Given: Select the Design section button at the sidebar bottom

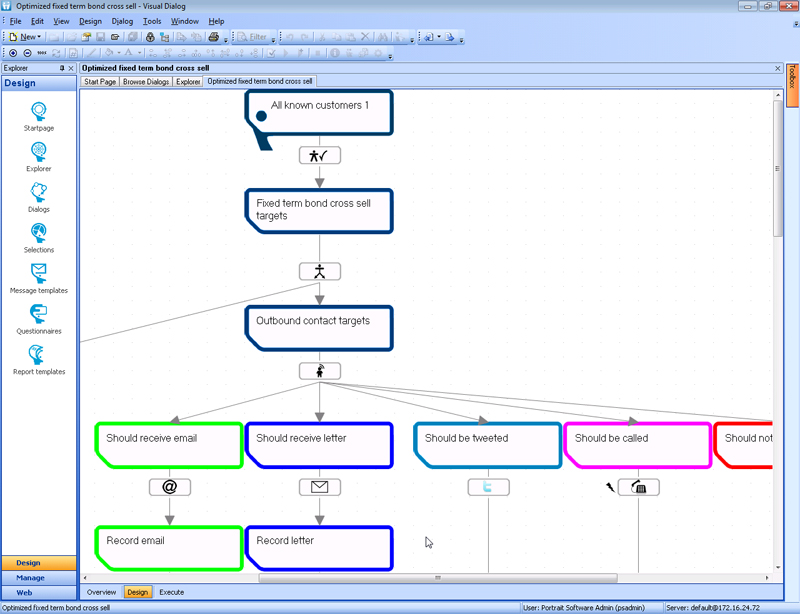Looking at the screenshot, I should [x=39, y=562].
